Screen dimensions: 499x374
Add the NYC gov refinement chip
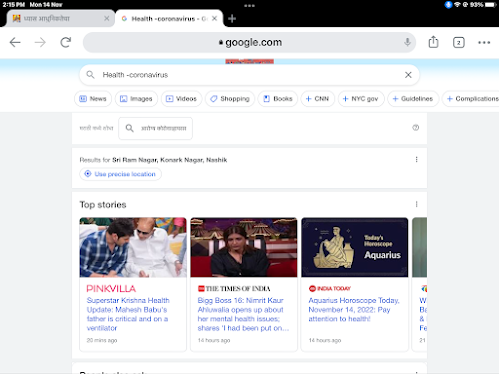point(361,99)
